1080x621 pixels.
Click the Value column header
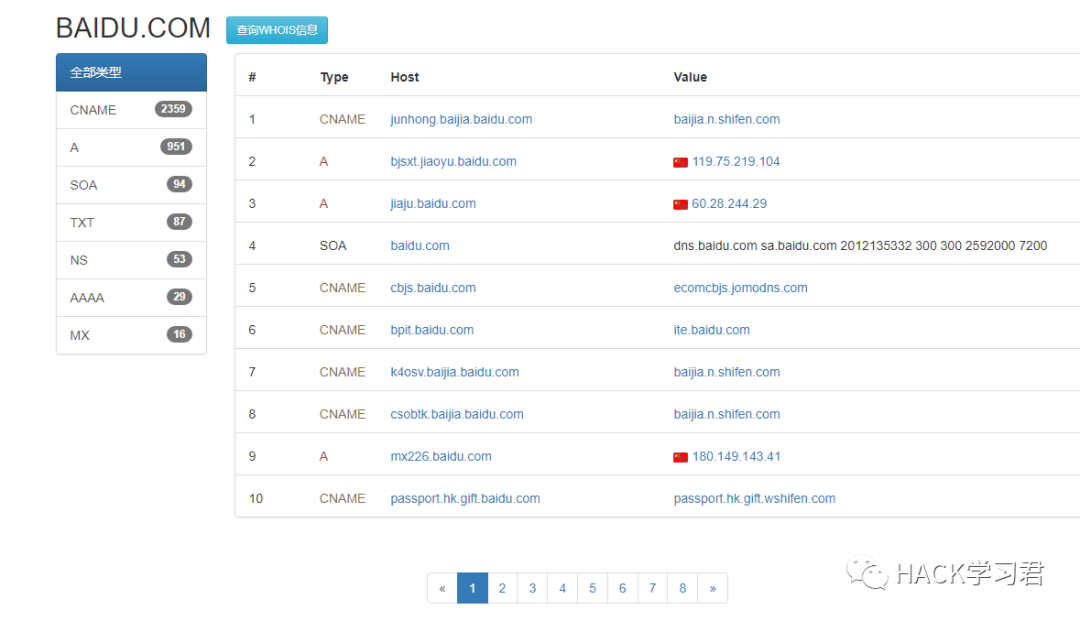pos(690,77)
